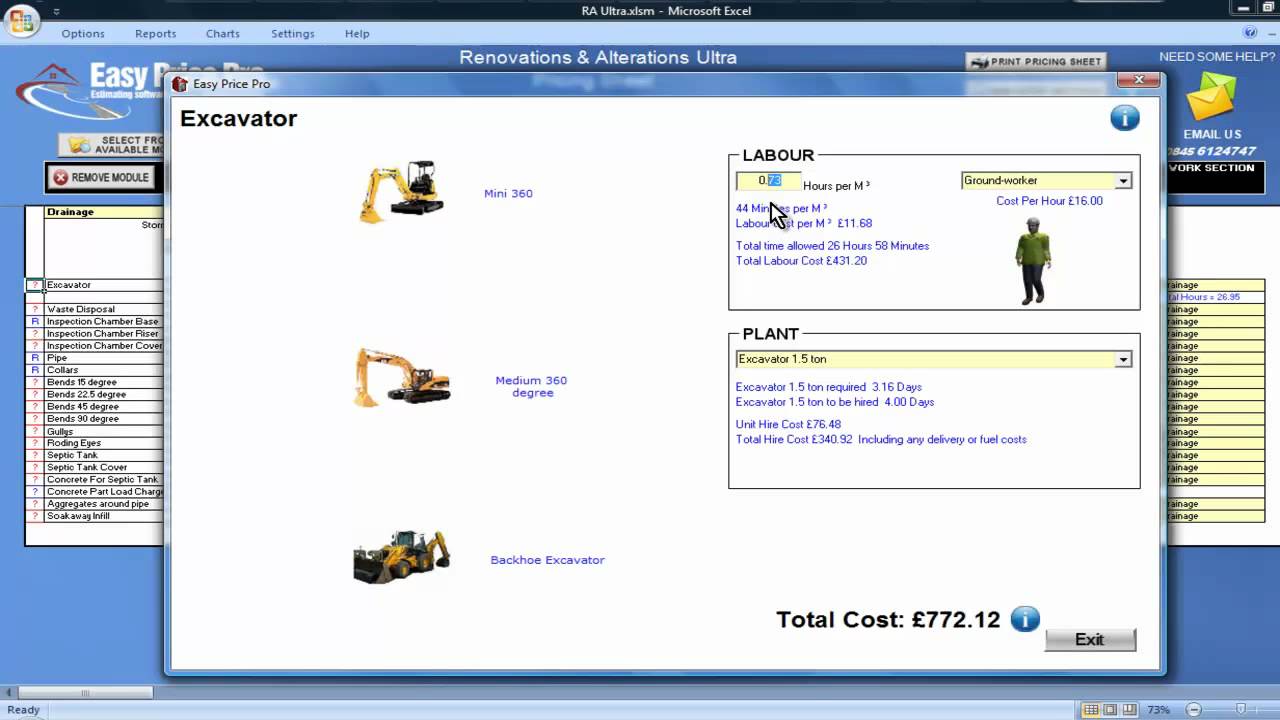Click the Print Pricing Sheet button
1280x720 pixels.
pos(1036,62)
